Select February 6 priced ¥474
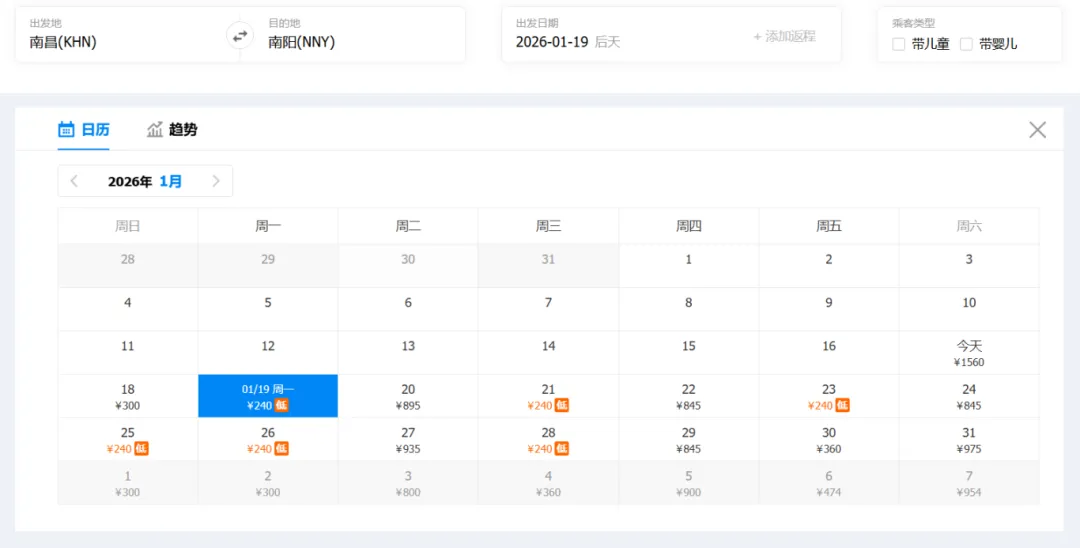This screenshot has width=1080, height=548. [829, 483]
